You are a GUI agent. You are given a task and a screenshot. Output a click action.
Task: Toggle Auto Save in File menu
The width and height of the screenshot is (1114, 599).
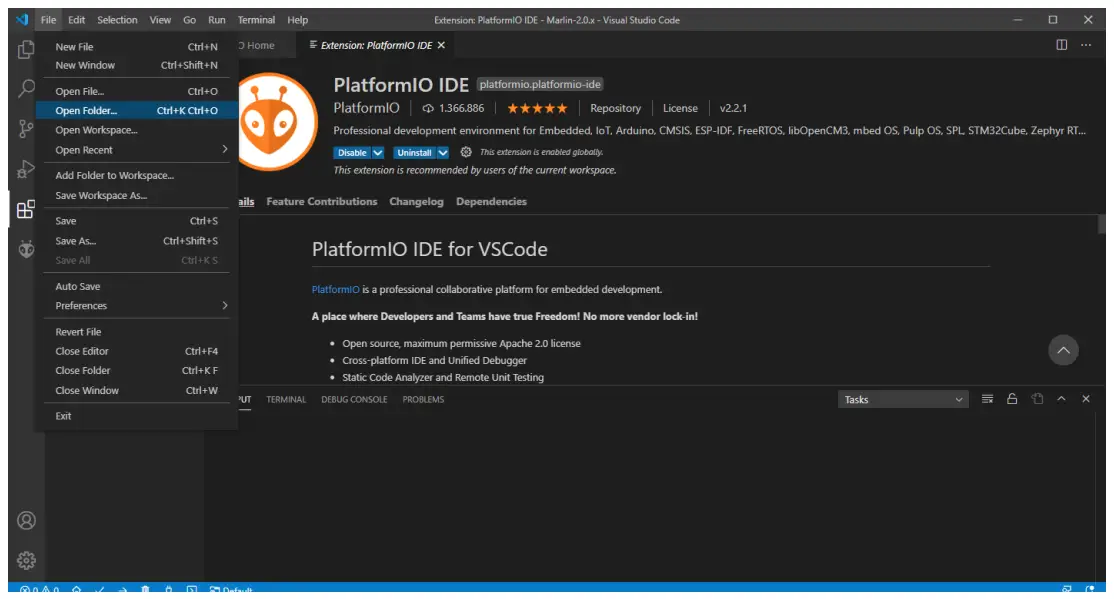[78, 287]
